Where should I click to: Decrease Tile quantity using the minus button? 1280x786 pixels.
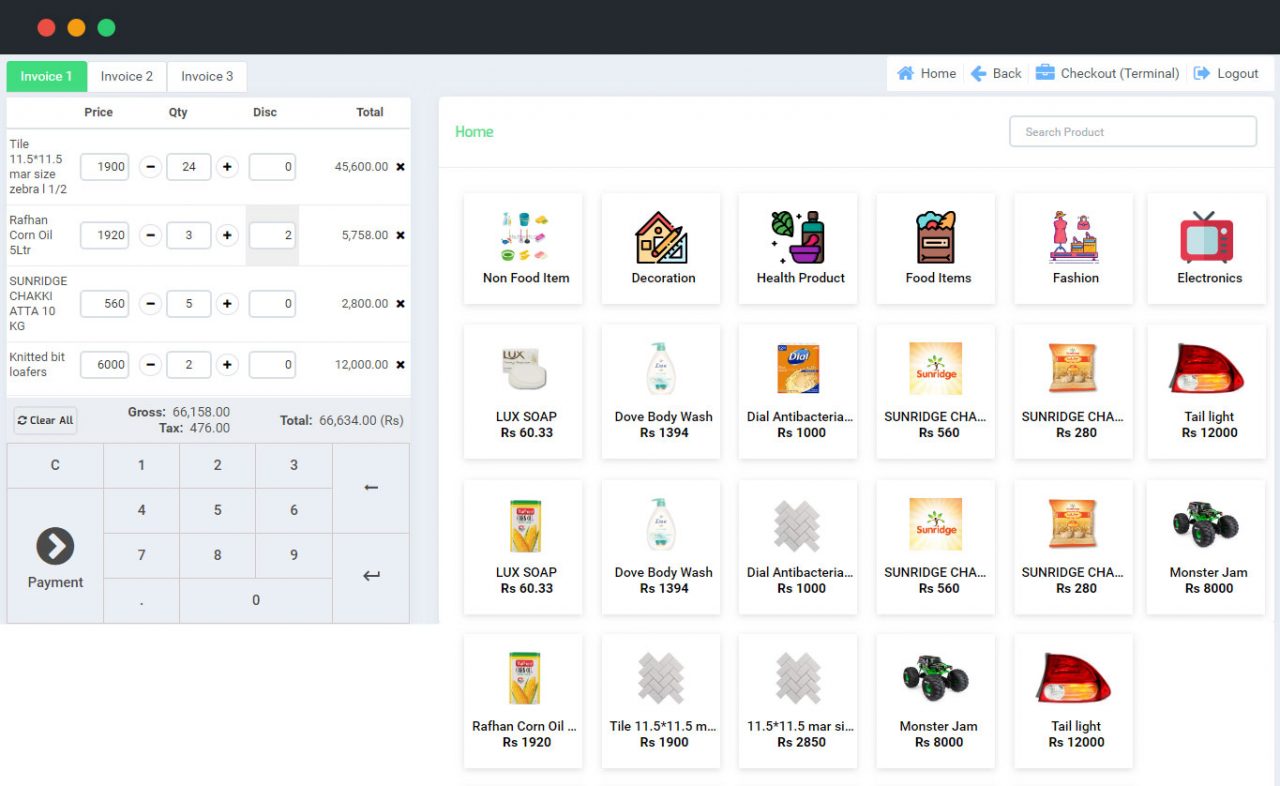(150, 167)
